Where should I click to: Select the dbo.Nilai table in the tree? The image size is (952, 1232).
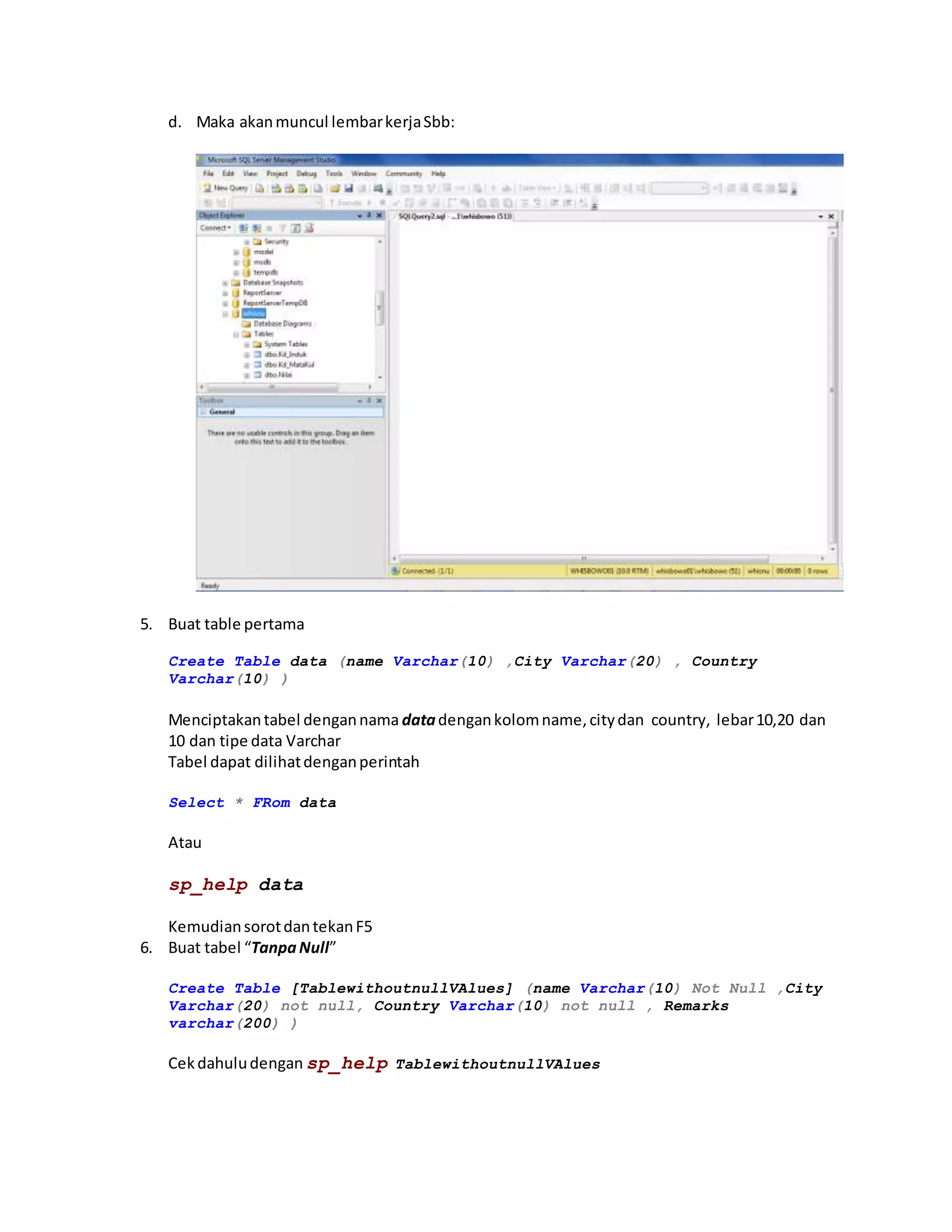click(278, 375)
